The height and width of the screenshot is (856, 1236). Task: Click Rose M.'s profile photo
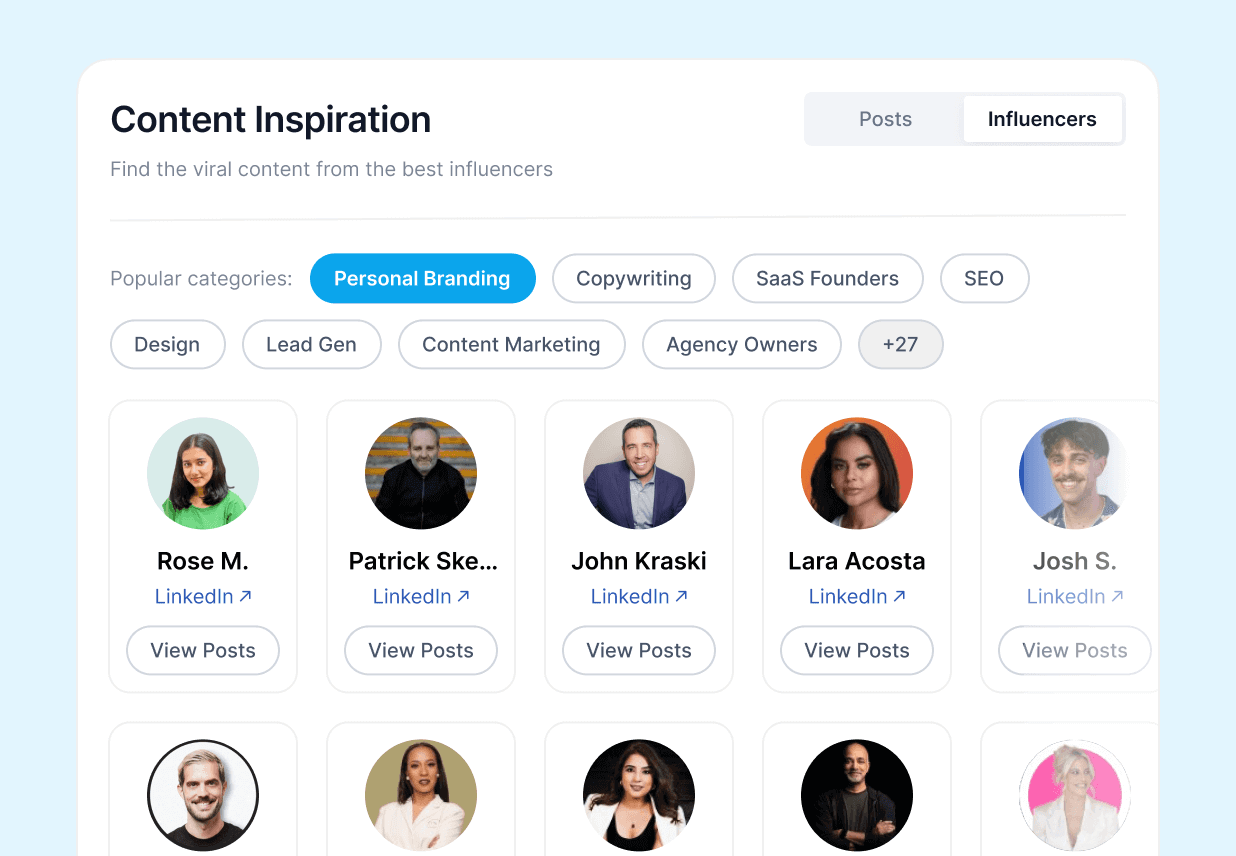coord(203,473)
